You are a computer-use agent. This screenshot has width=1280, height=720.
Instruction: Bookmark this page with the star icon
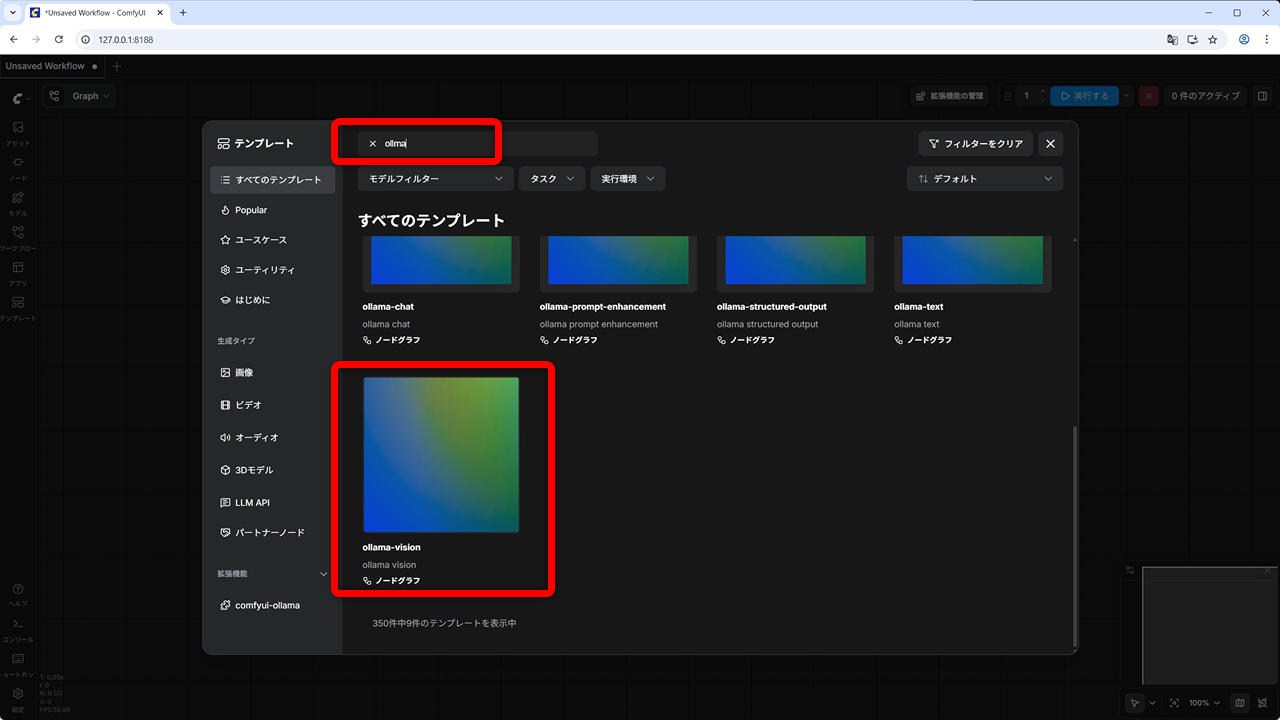click(1213, 40)
